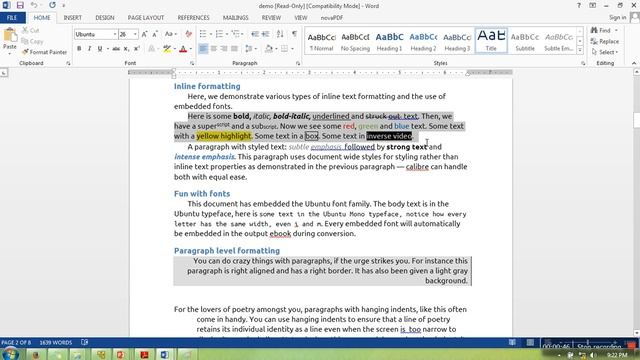Image resolution: width=640 pixels, height=360 pixels.
Task: Open underline style dropdown arrow
Action: 107,49
